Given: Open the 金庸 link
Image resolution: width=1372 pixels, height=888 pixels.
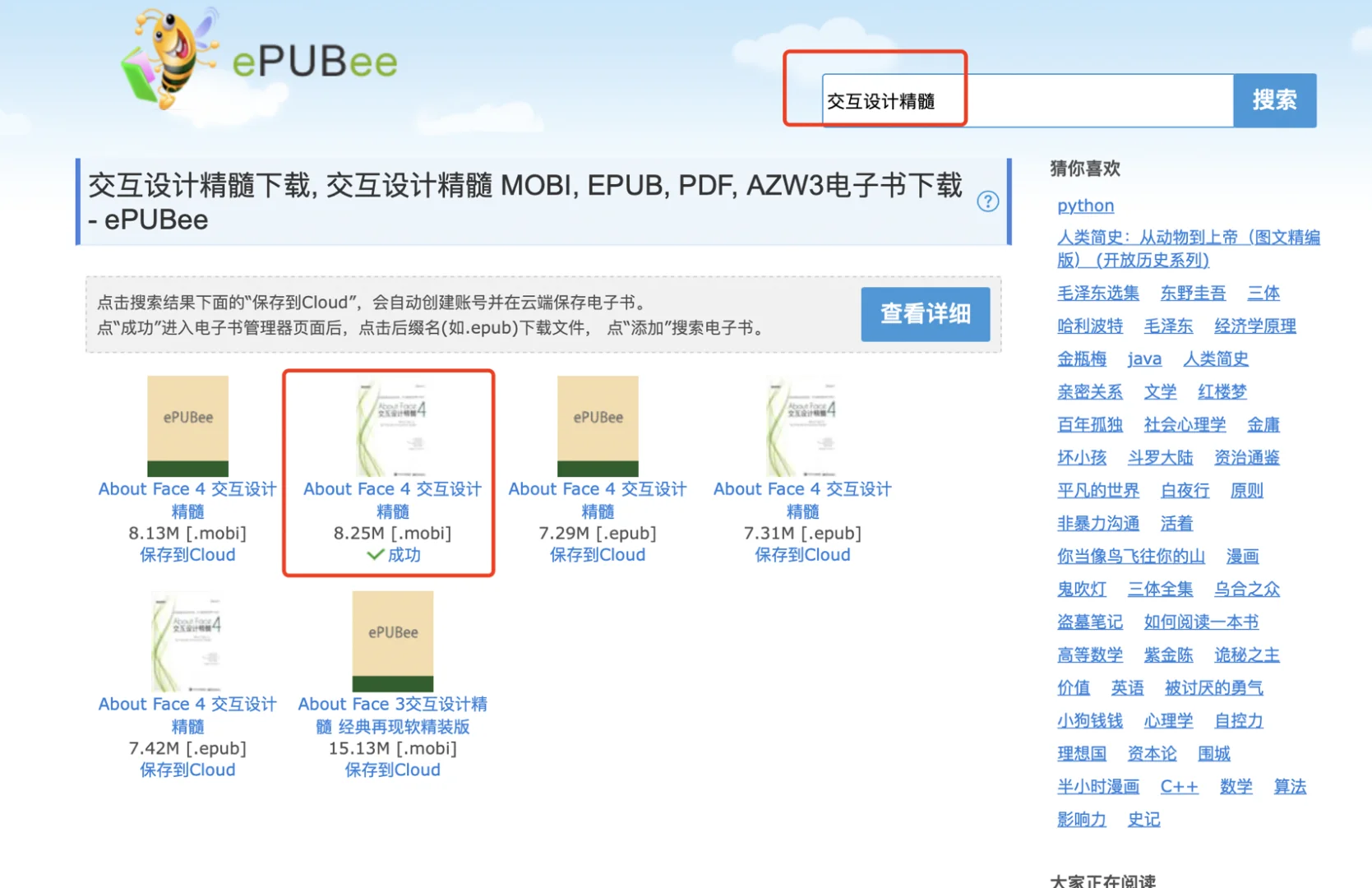Looking at the screenshot, I should coord(1263,424).
